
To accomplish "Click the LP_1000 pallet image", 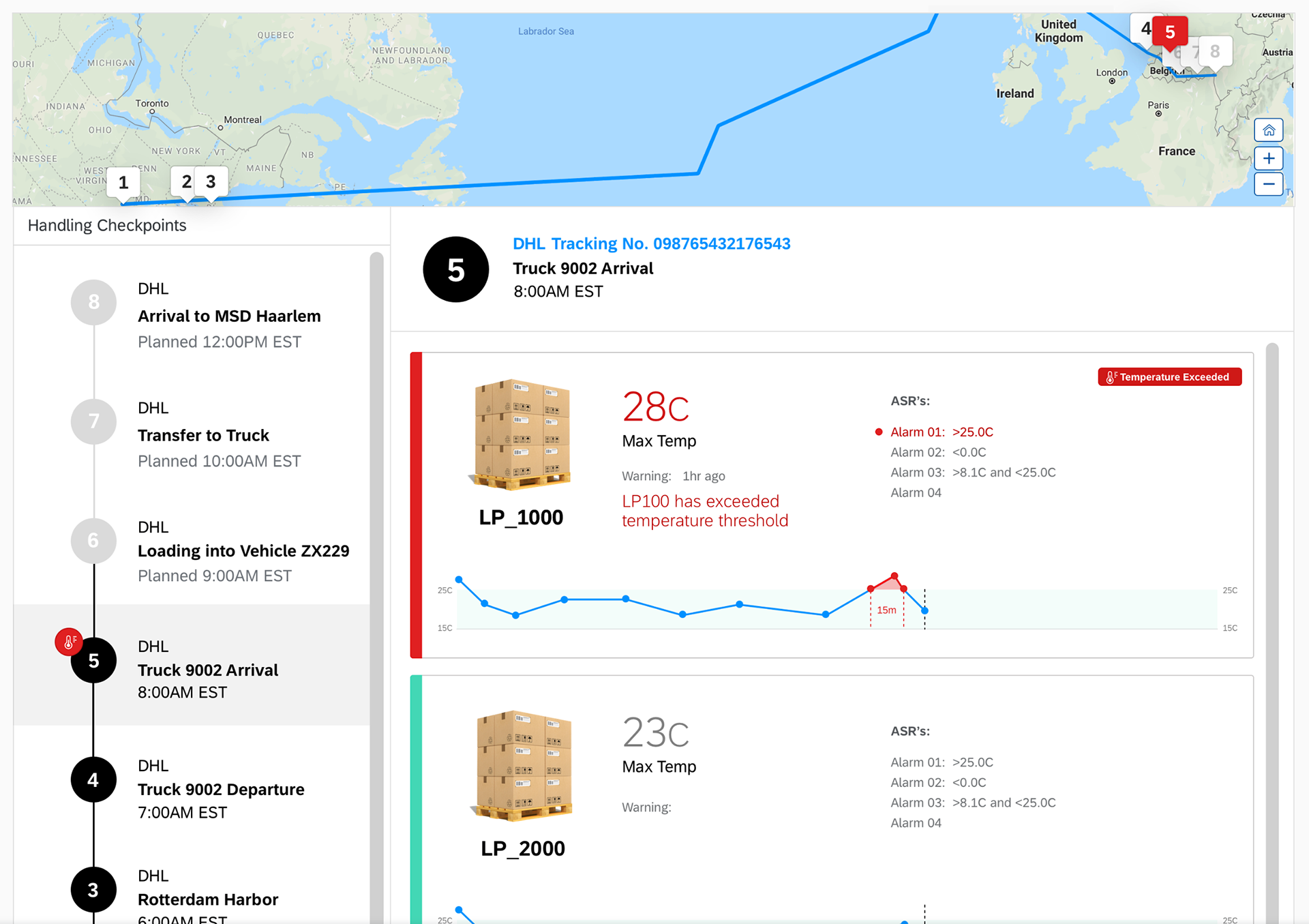I will click(x=521, y=434).
